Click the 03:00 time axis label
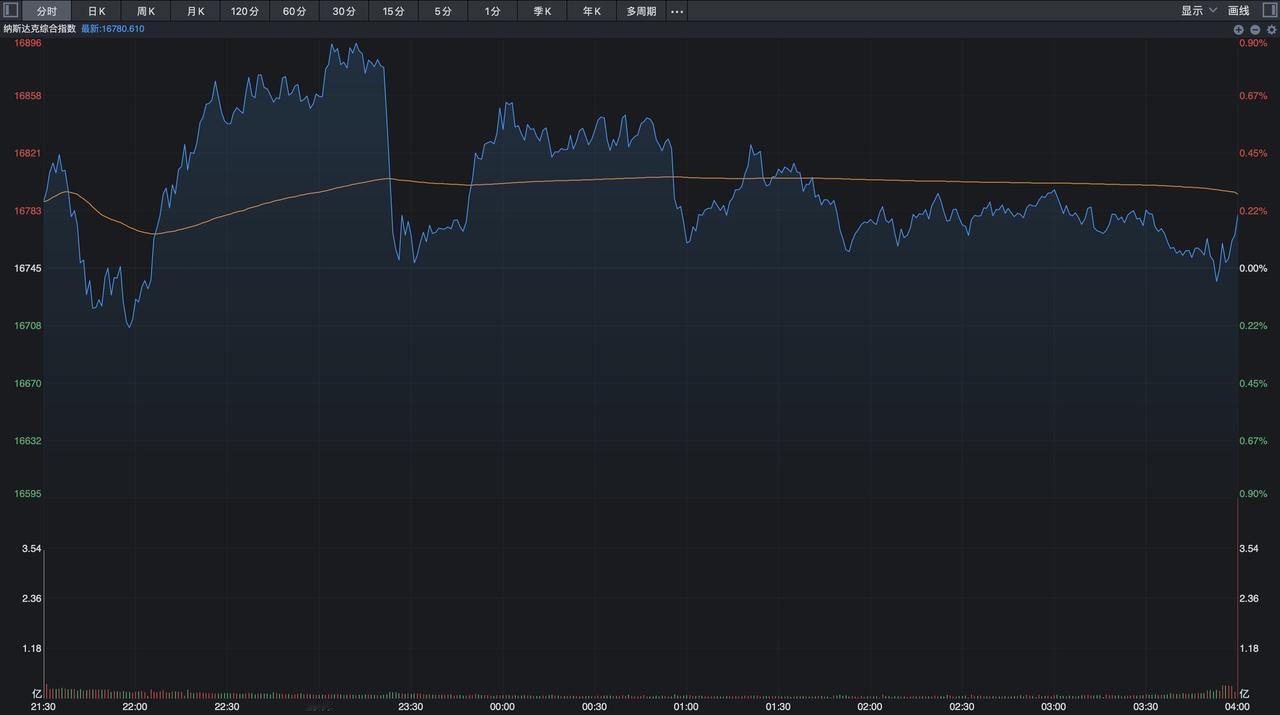This screenshot has height=715, width=1280. pos(1054,707)
